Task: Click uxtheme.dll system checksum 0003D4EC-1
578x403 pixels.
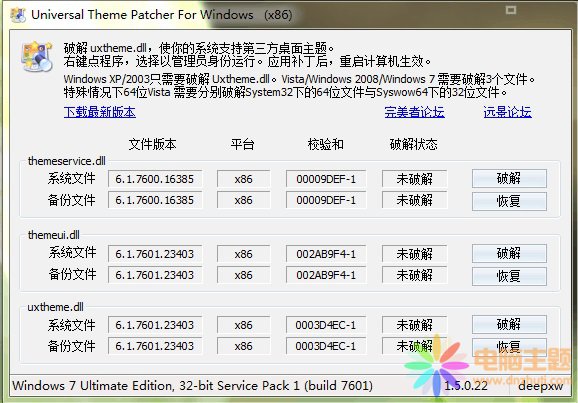Action: [x=326, y=325]
